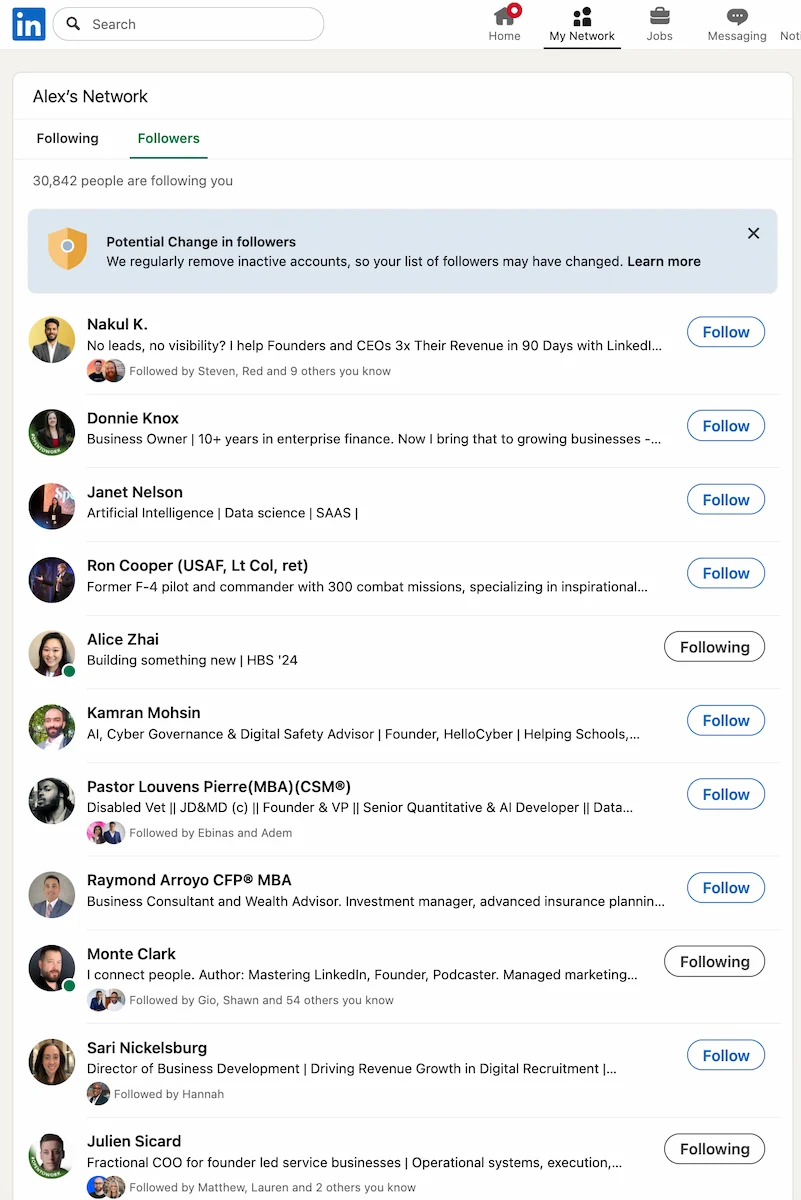Open Messaging from the navigation icon
The image size is (801, 1200).
736,18
